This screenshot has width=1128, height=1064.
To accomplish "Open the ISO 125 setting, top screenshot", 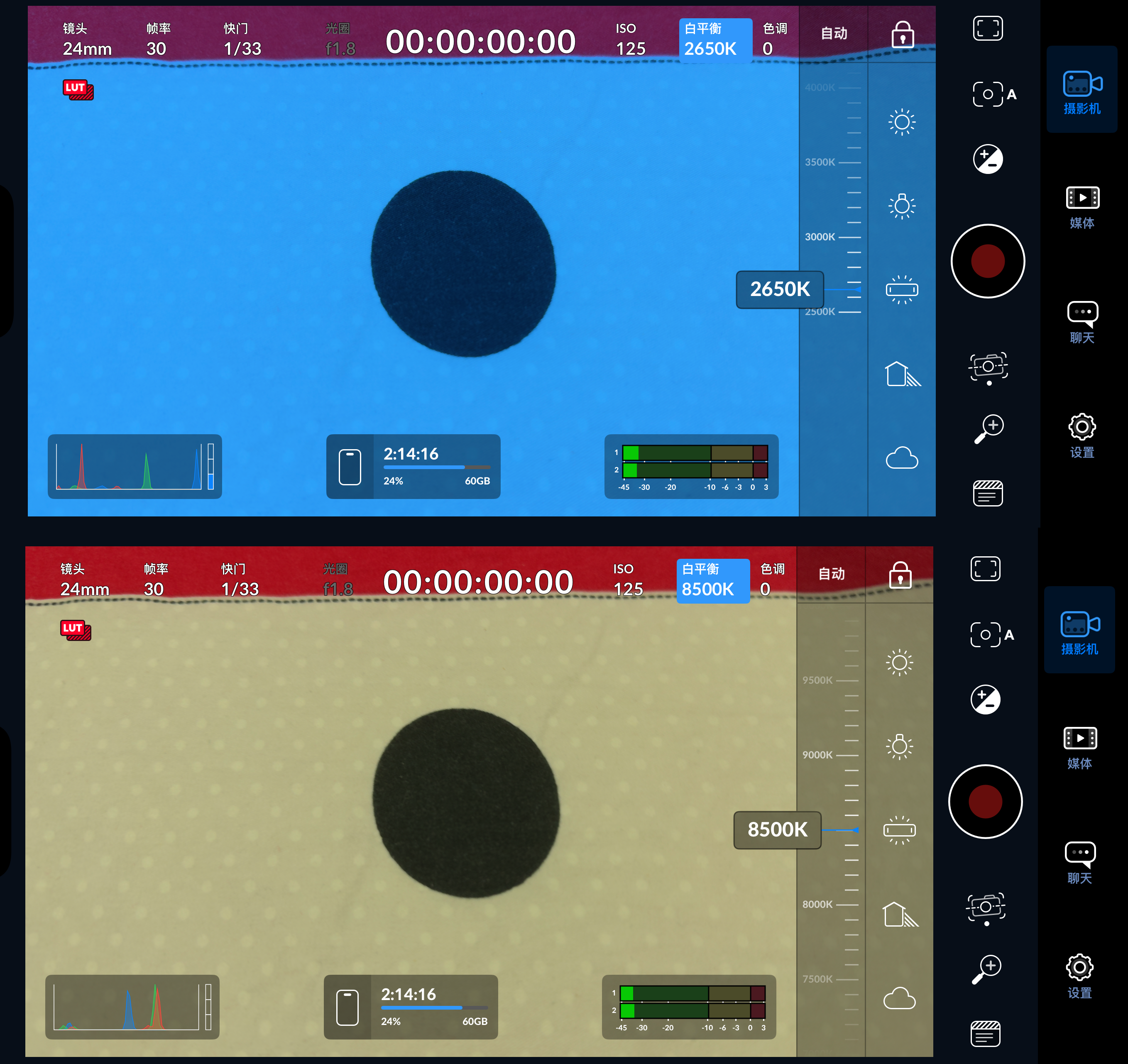I will point(630,40).
